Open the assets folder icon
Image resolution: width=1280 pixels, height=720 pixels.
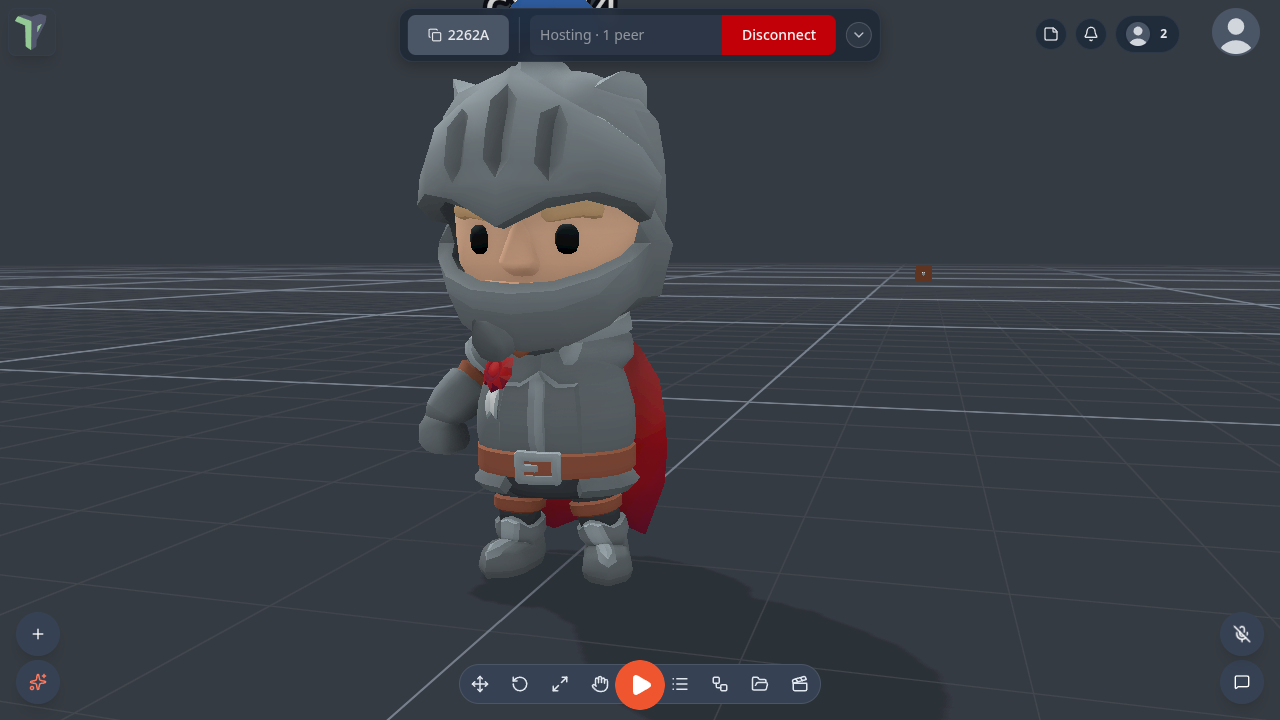tap(760, 684)
